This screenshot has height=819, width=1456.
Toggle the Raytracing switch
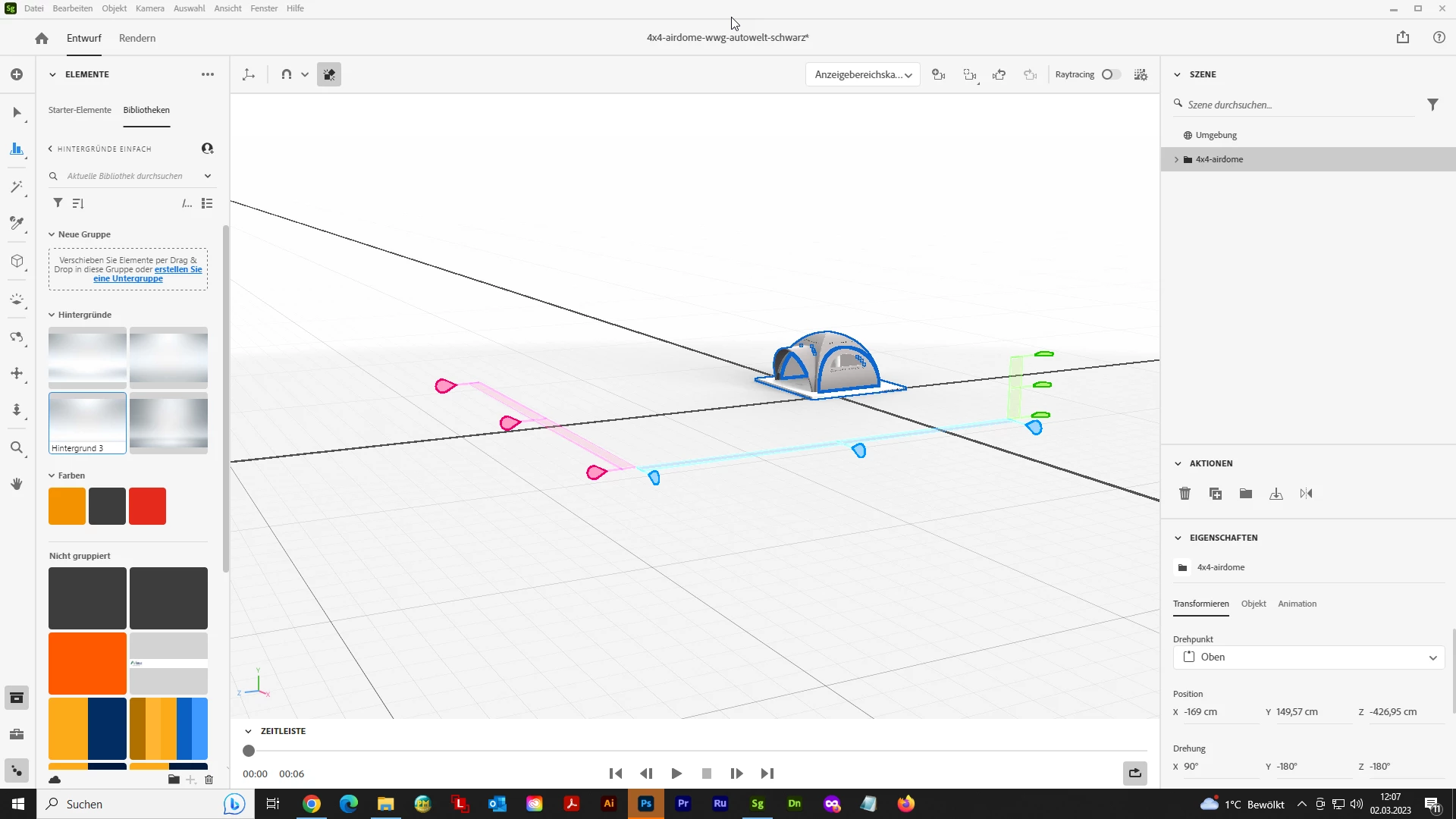pos(1111,74)
